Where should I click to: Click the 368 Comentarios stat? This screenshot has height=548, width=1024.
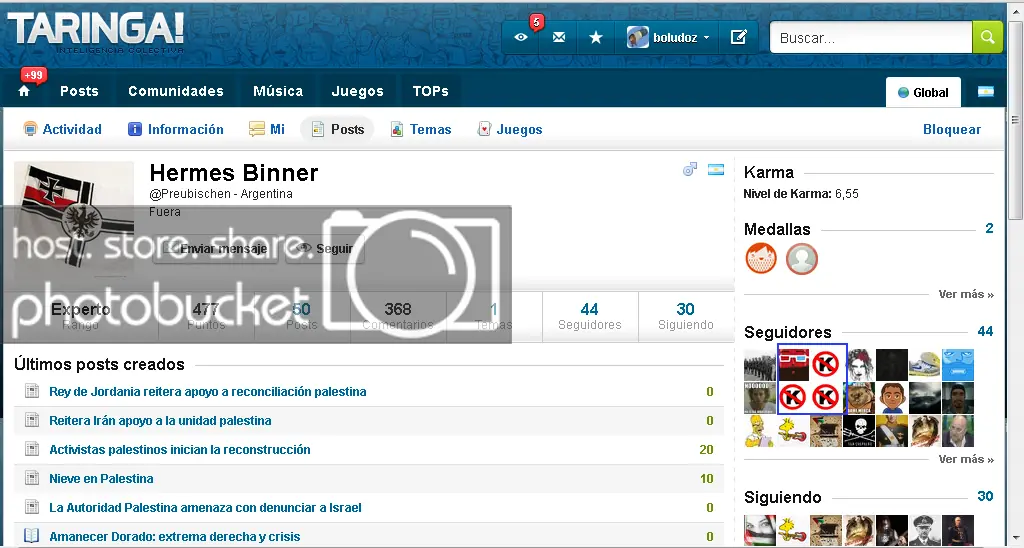(398, 316)
